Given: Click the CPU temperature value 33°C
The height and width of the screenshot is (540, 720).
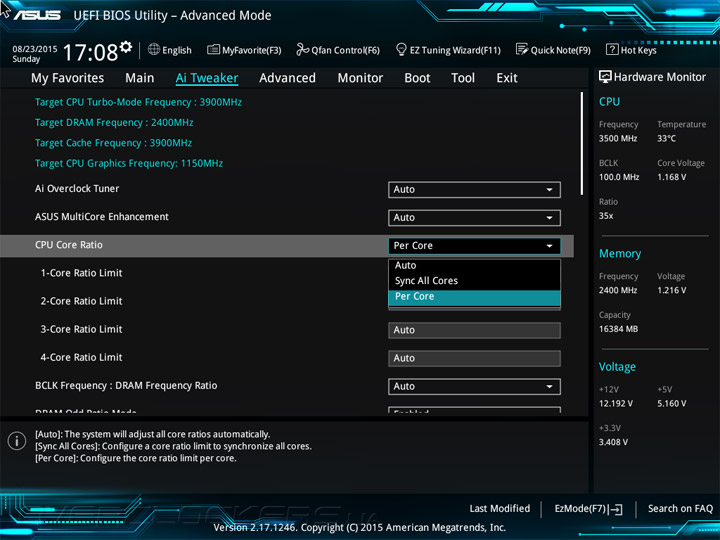Looking at the screenshot, I should point(666,138).
